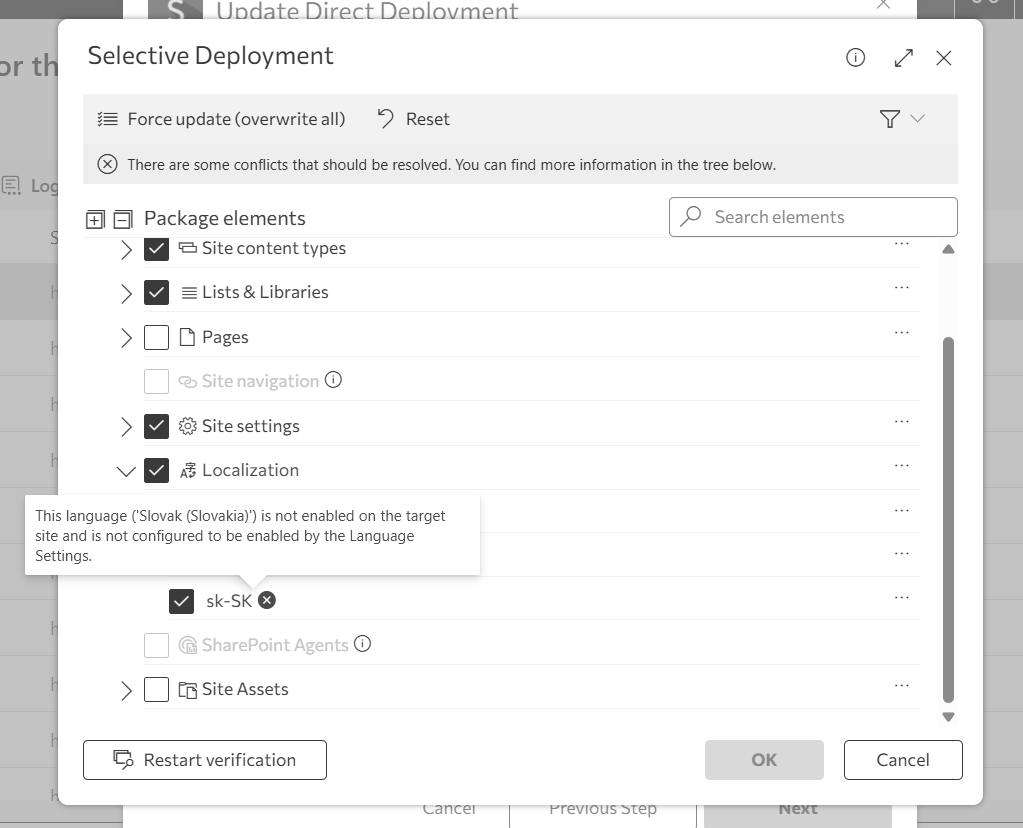
Task: Click the info icon in dialog header
Action: coord(855,58)
